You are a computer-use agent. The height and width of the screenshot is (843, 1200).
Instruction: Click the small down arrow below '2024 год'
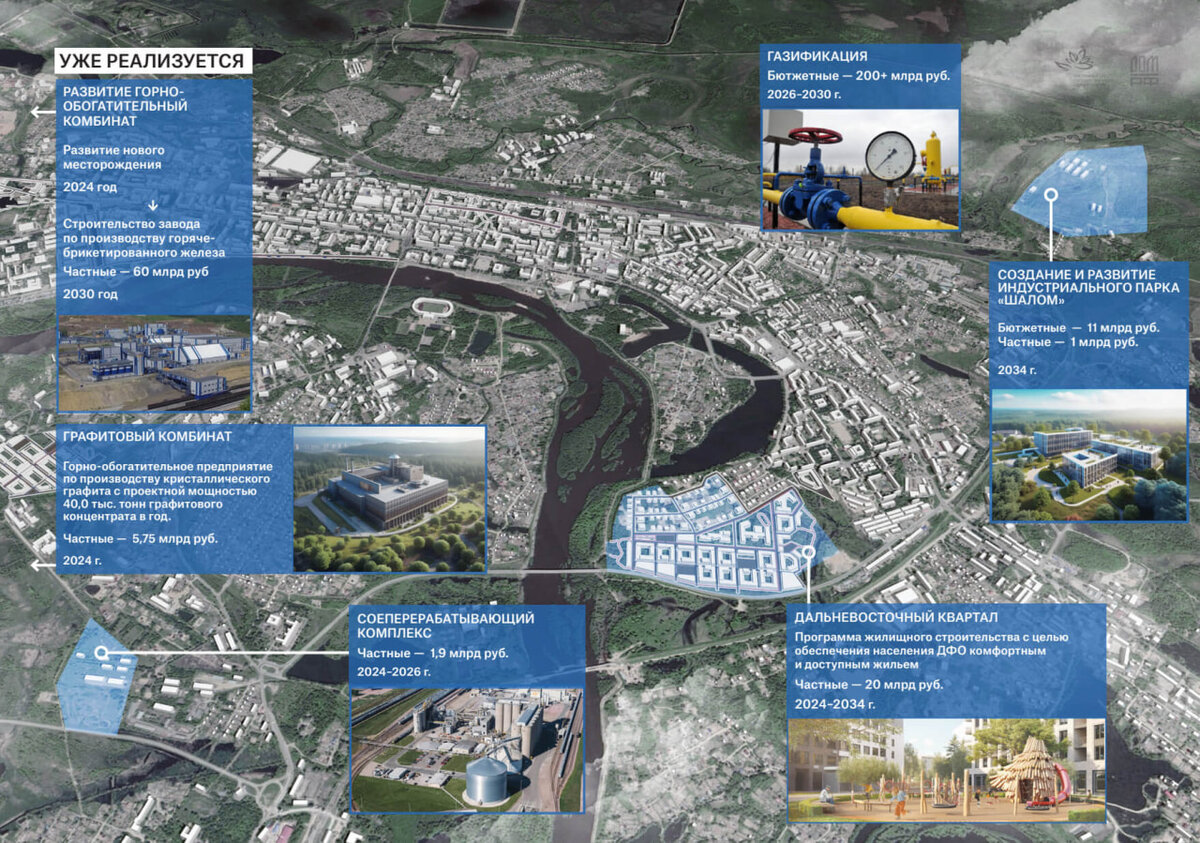[152, 205]
